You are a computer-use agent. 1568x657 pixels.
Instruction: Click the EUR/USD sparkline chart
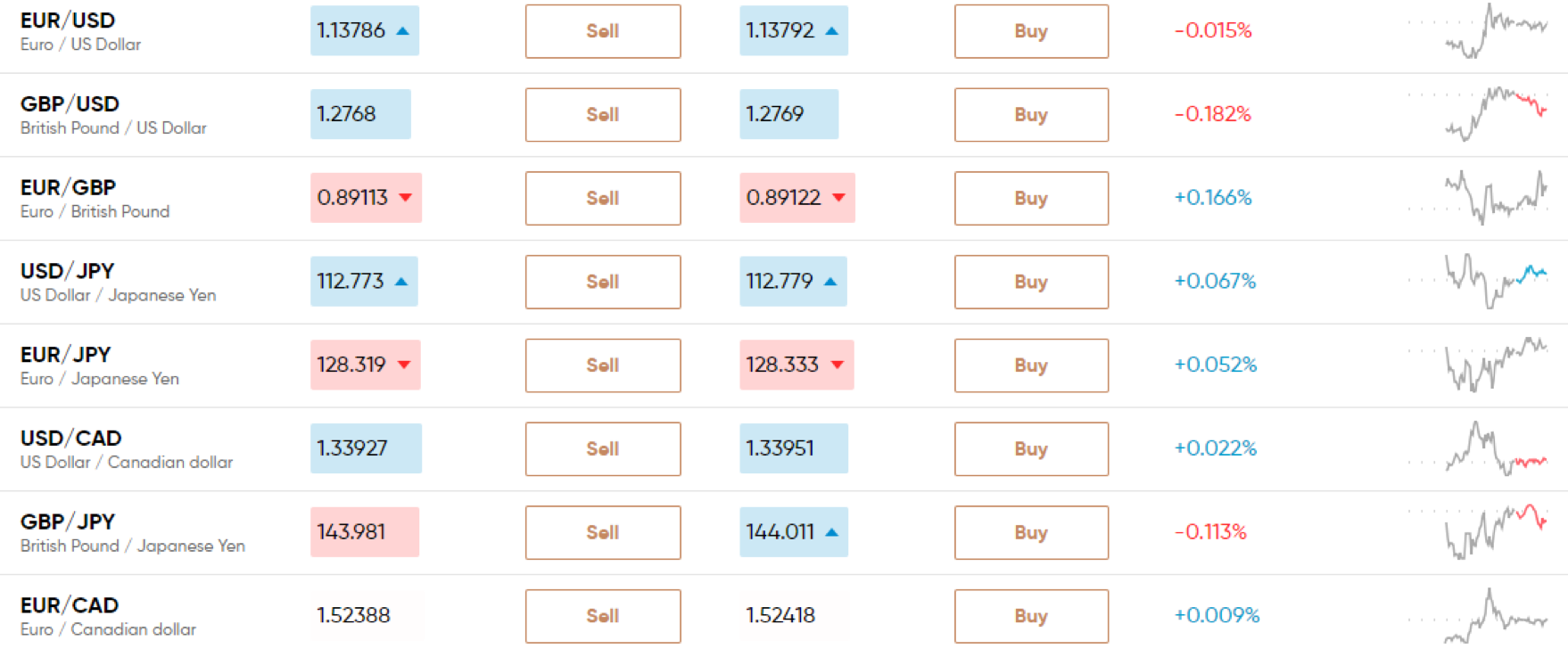click(1477, 31)
